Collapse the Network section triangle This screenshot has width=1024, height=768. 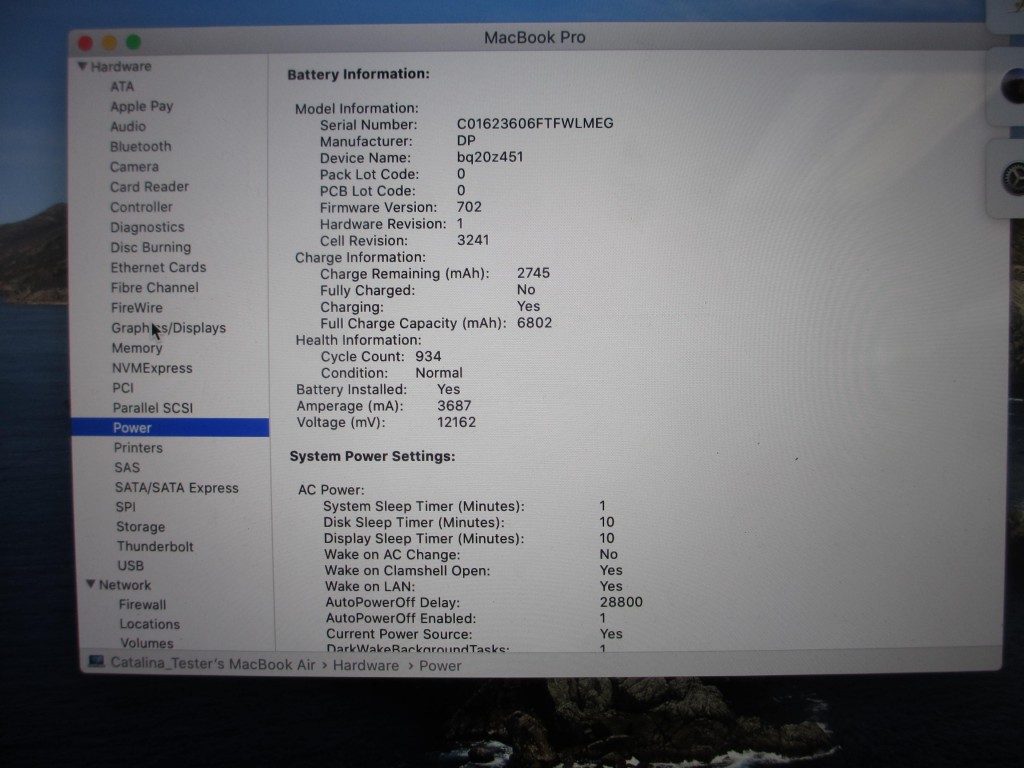(91, 584)
